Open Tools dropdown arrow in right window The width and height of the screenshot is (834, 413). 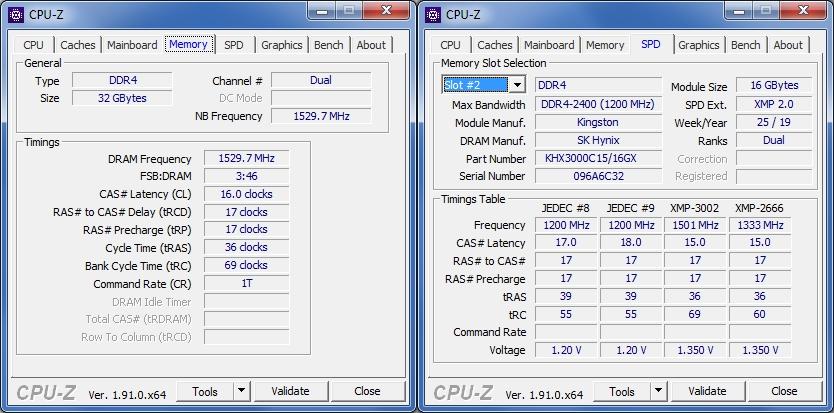[x=658, y=391]
